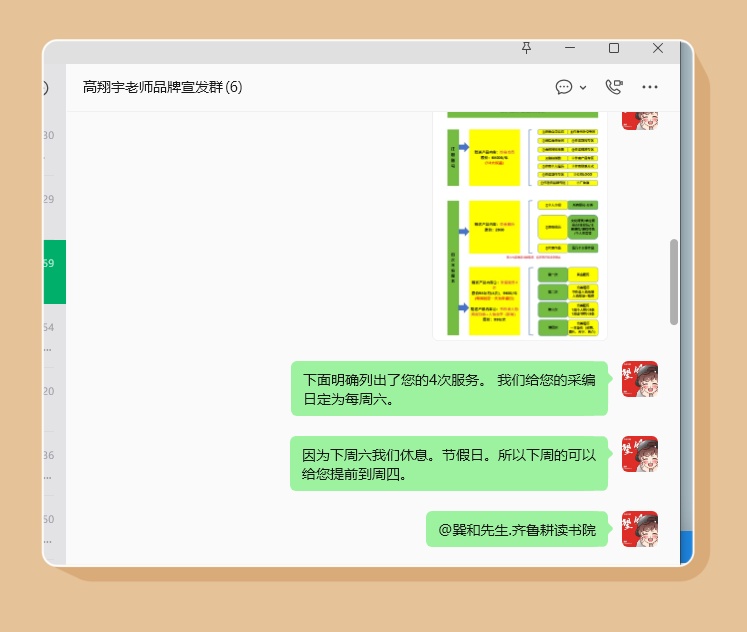This screenshot has height=632, width=747.
Task: Pin the chat window on top
Action: [x=527, y=48]
